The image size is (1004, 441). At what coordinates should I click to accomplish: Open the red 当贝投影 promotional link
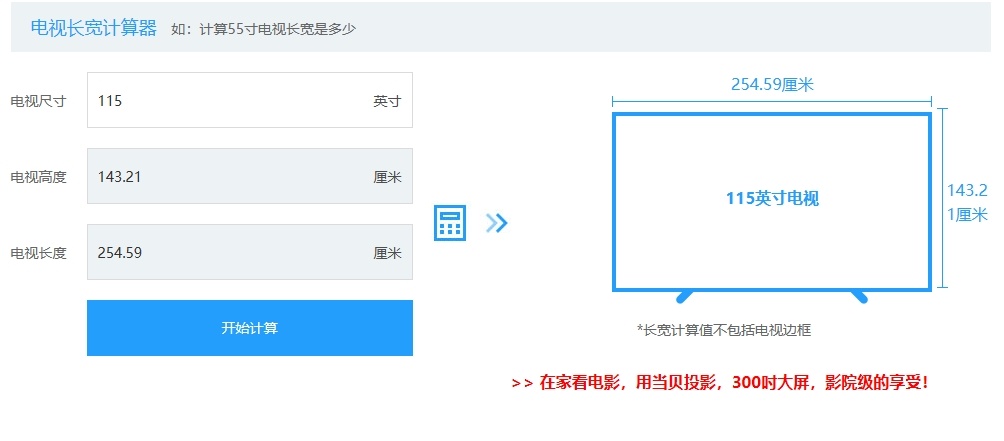click(720, 382)
